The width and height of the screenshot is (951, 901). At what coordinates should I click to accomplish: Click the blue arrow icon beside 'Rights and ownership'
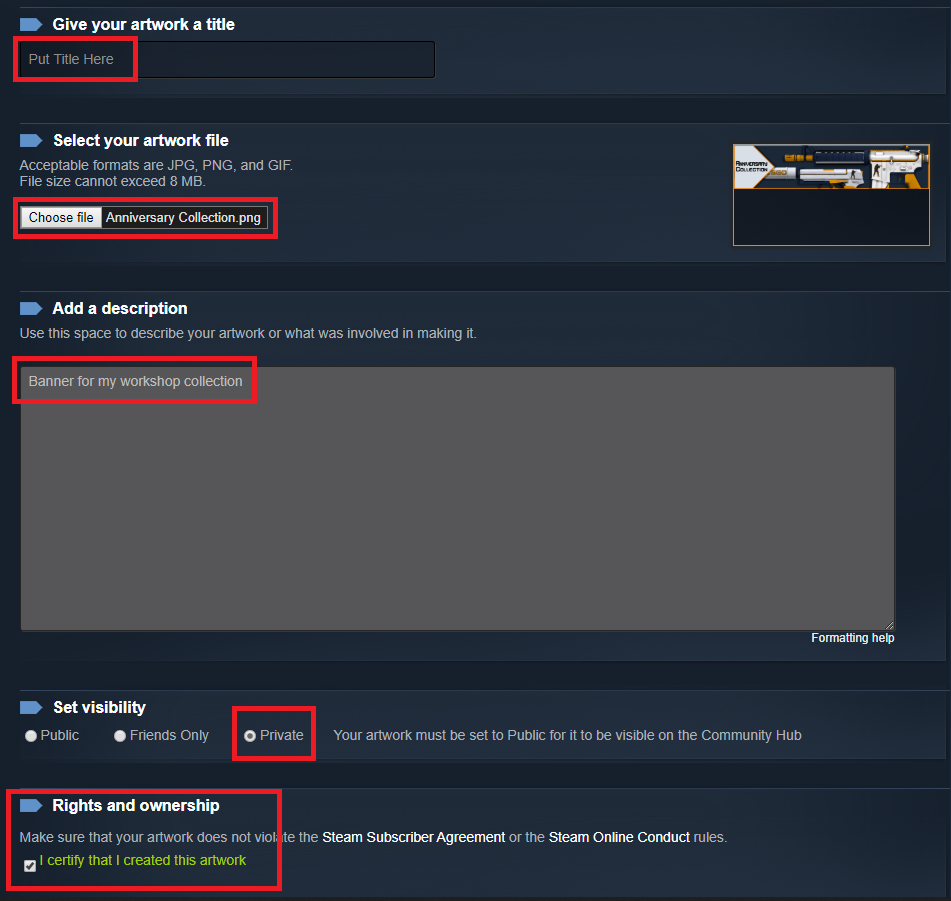31,806
